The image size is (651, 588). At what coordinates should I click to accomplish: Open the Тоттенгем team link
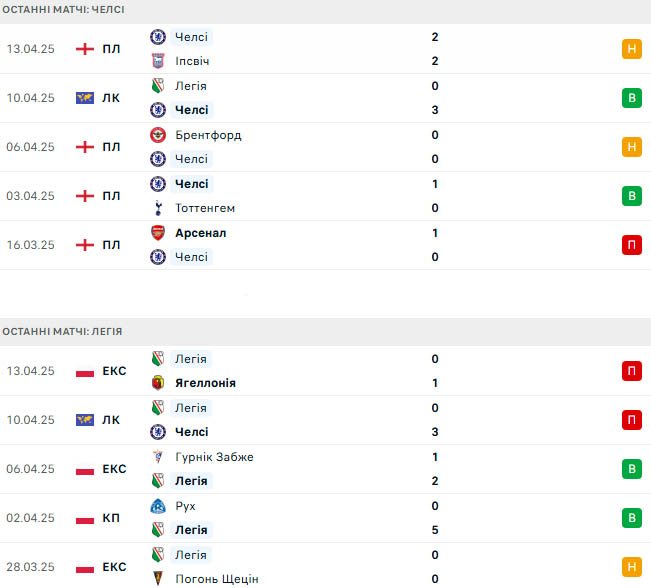point(205,208)
